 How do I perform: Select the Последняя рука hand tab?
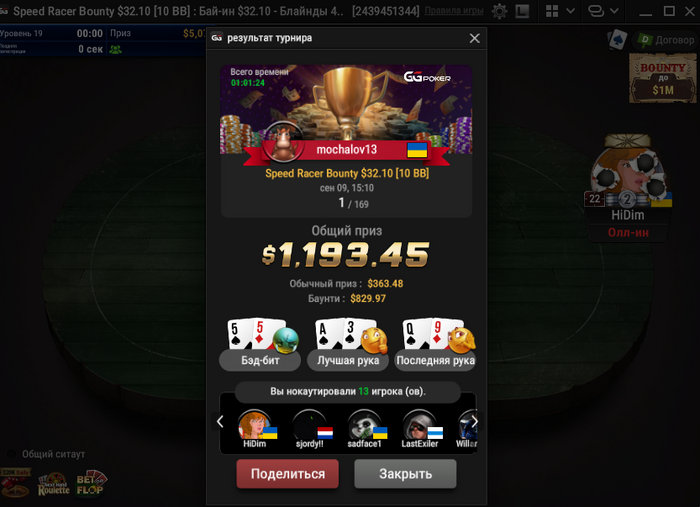click(435, 360)
